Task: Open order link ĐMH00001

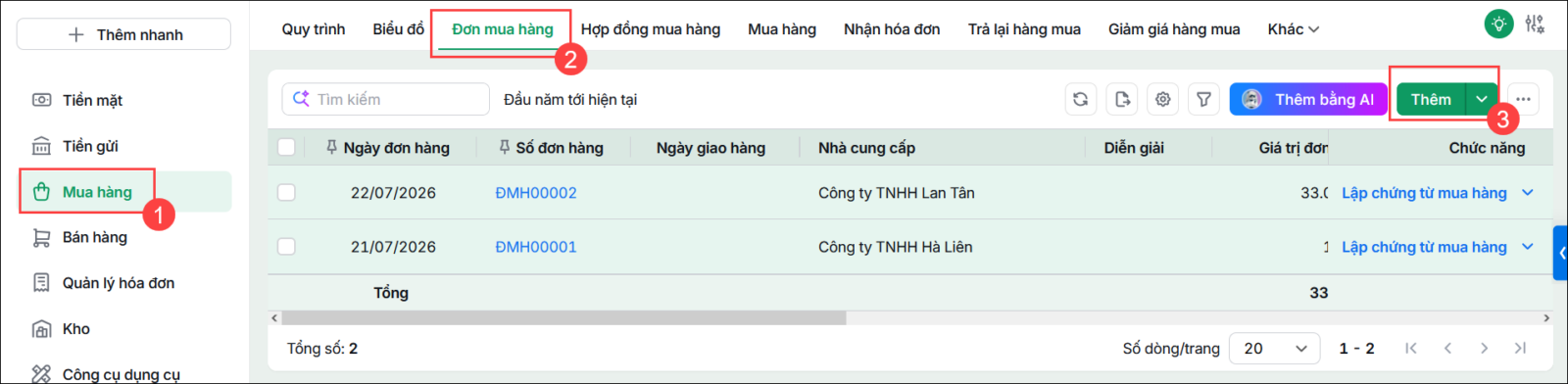Action: point(536,247)
